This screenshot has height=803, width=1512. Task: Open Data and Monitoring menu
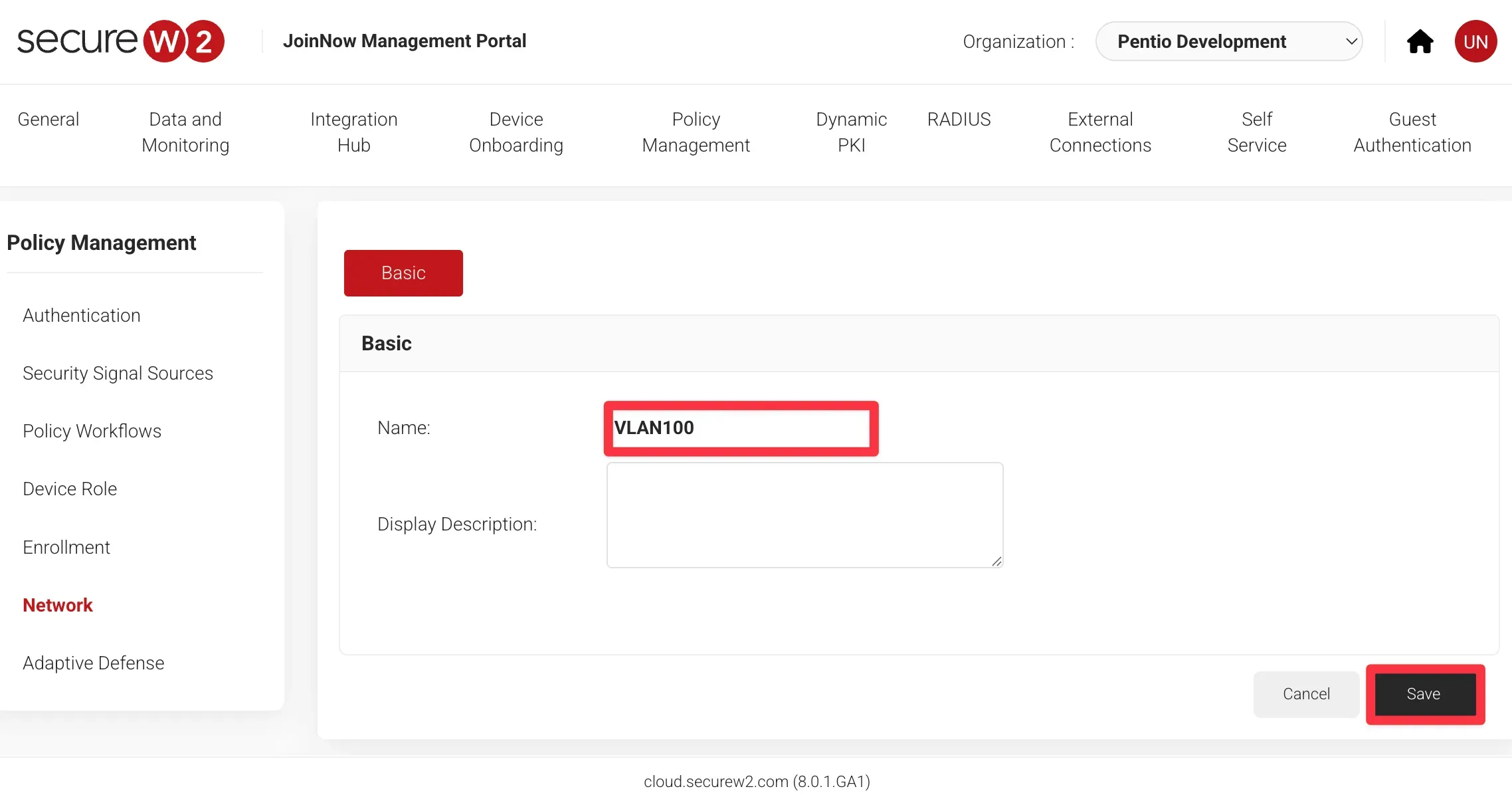[185, 132]
